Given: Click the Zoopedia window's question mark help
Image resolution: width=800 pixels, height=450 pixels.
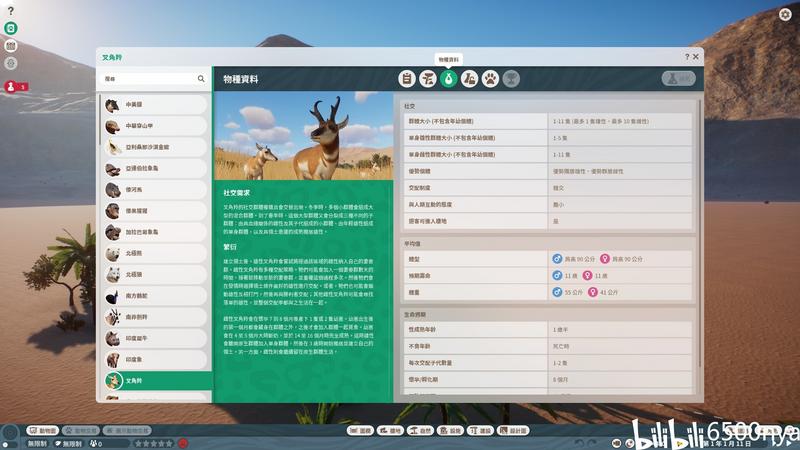Looking at the screenshot, I should 687,57.
